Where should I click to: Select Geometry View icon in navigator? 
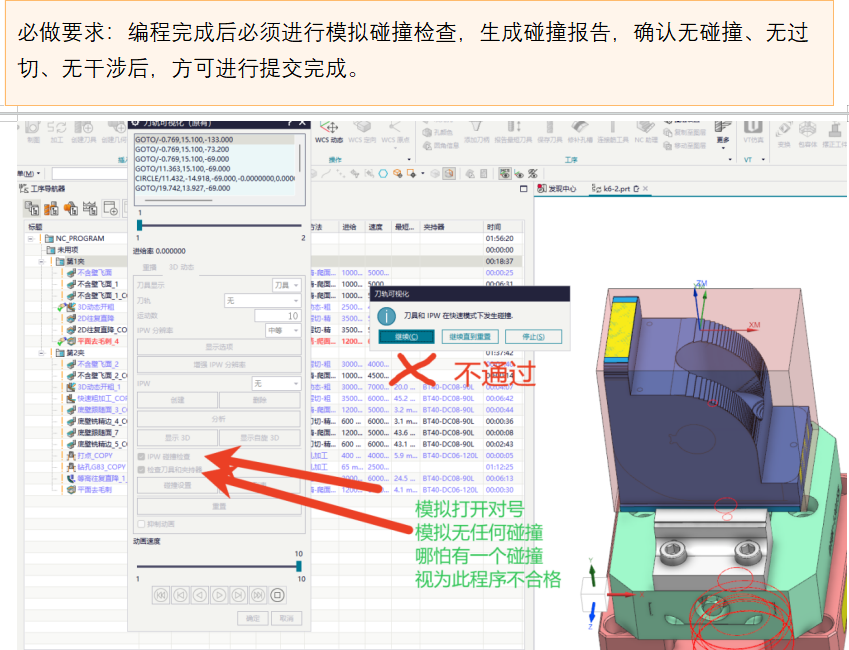point(71,208)
